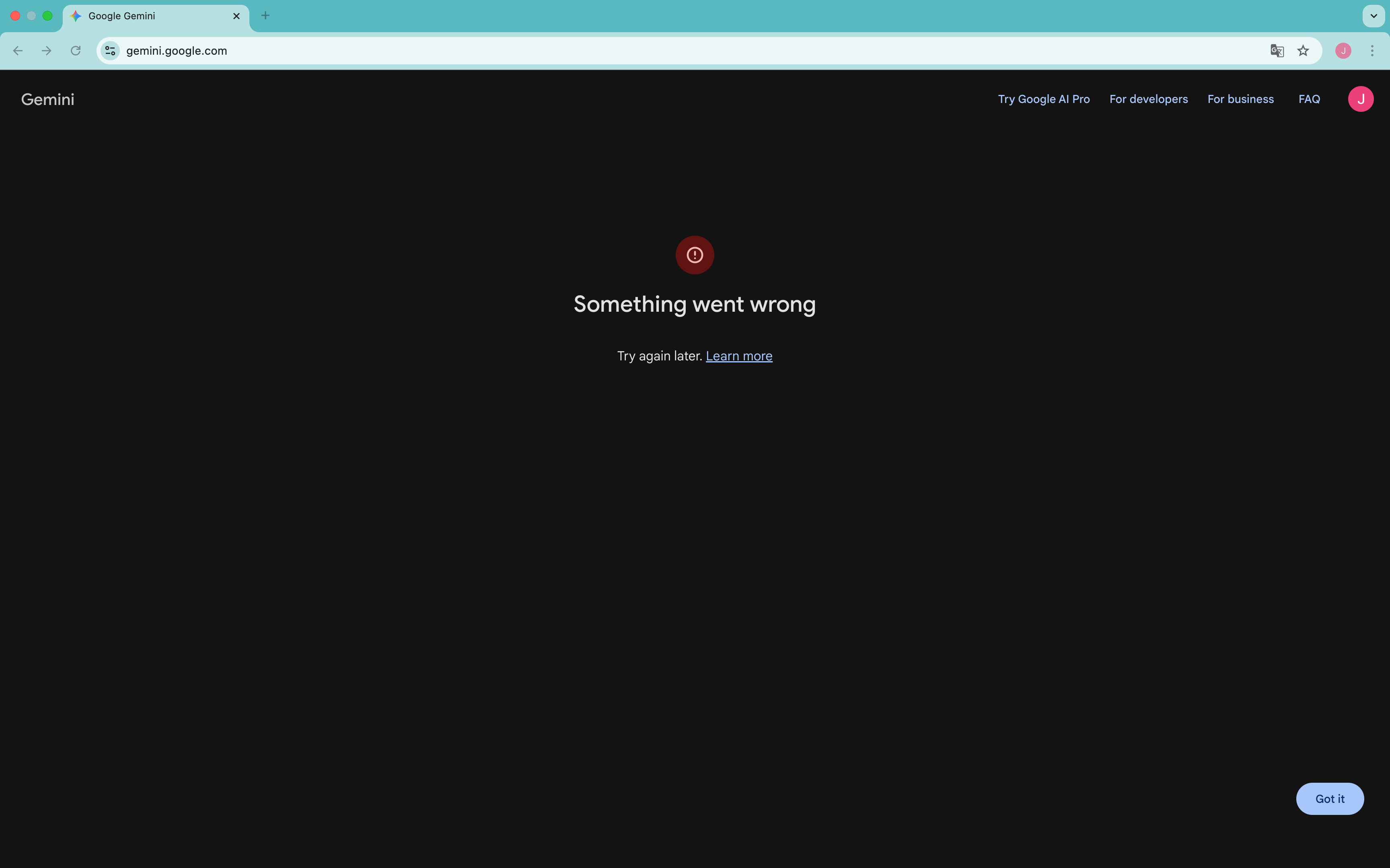This screenshot has height=868, width=1390.
Task: Click the browser forward arrow
Action: pyautogui.click(x=47, y=51)
